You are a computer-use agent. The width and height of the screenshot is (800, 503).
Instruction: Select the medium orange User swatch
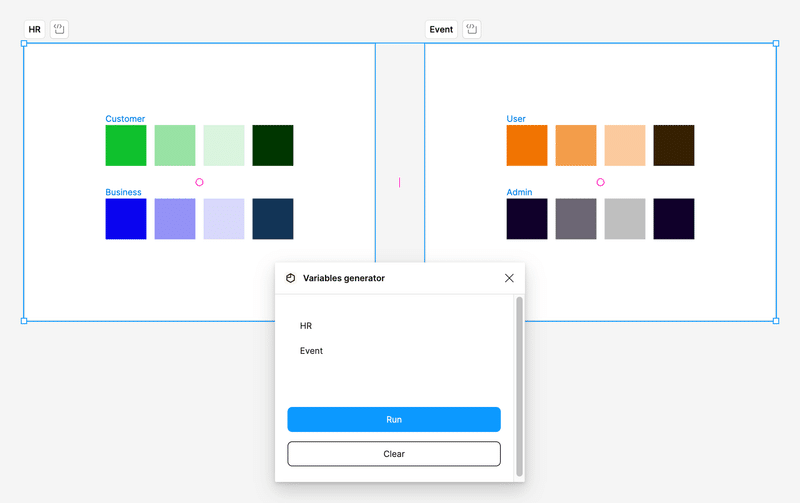[x=576, y=145]
